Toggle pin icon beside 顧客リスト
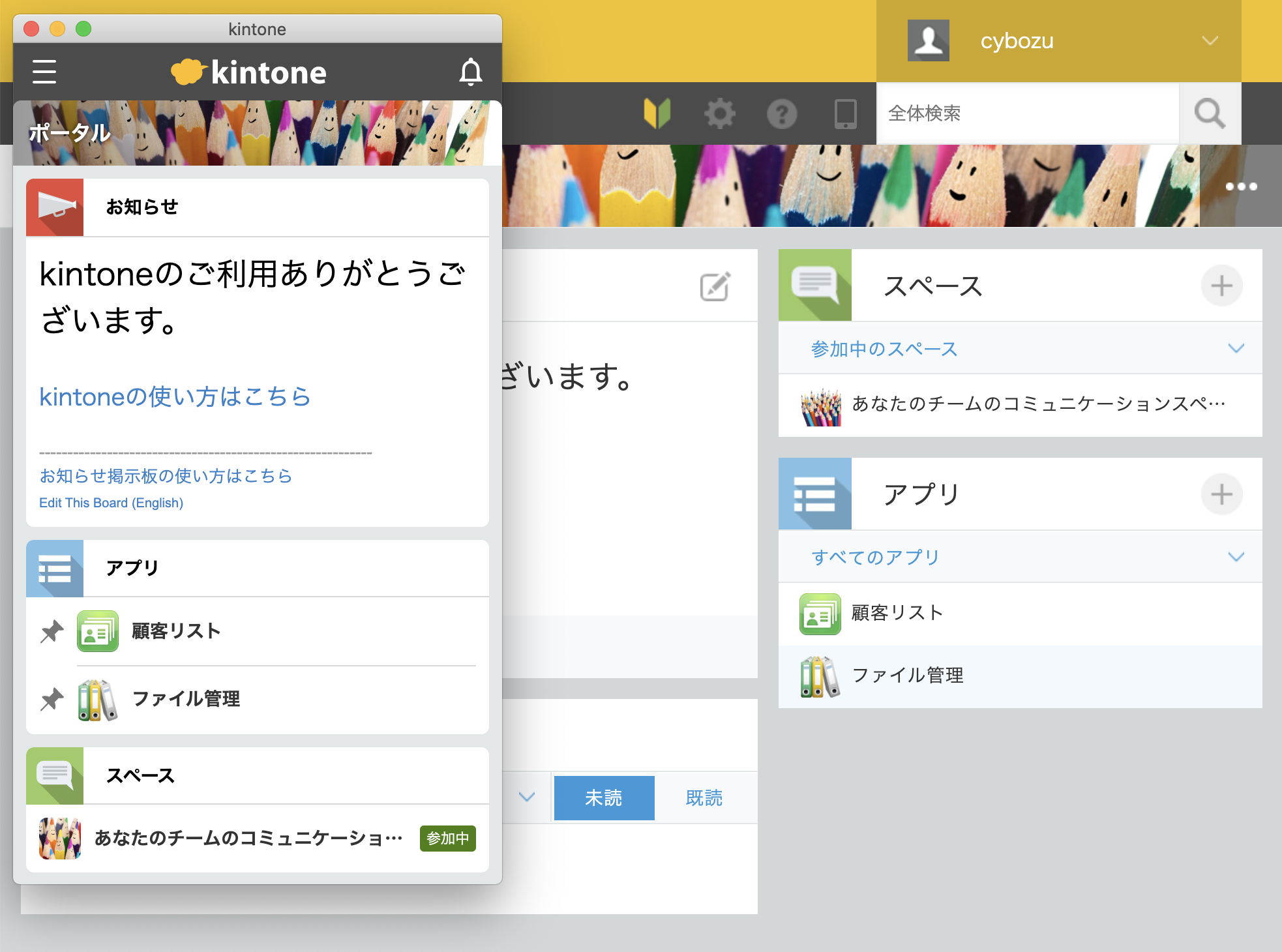Image resolution: width=1282 pixels, height=952 pixels. click(52, 631)
